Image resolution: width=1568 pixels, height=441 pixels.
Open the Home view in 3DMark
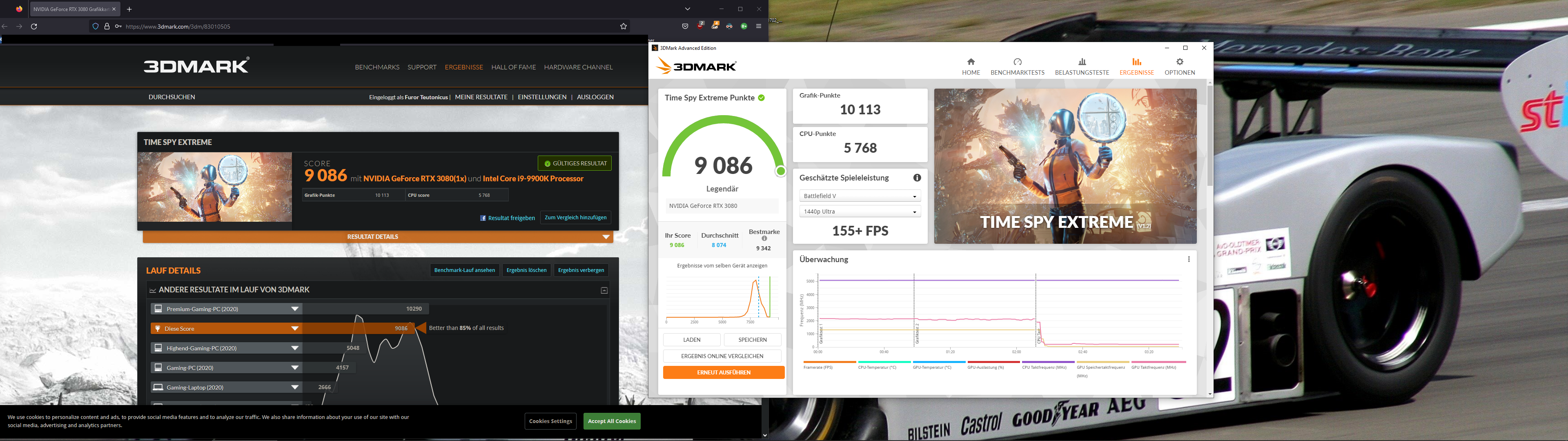[x=970, y=66]
